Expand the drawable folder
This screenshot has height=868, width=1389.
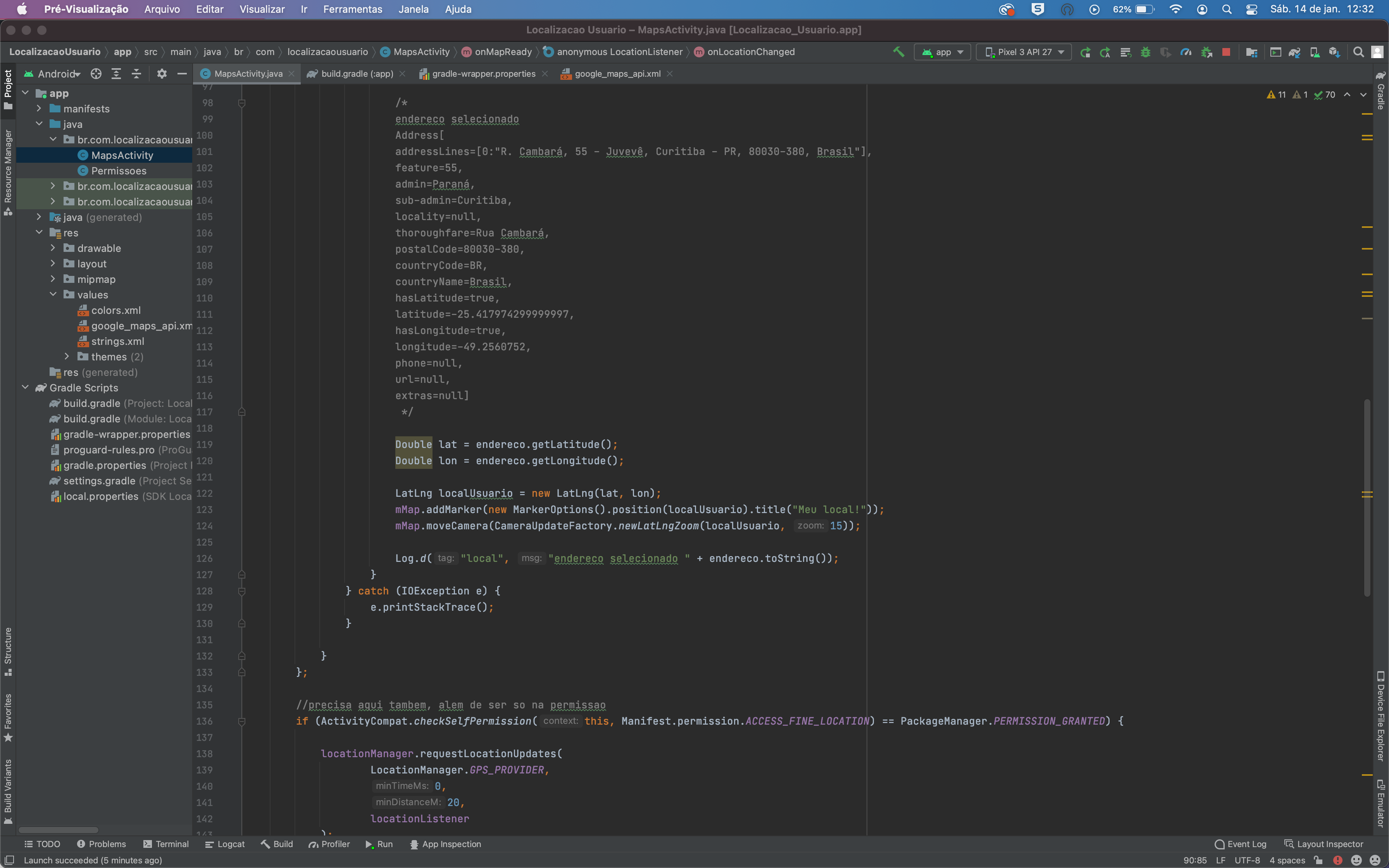click(53, 248)
